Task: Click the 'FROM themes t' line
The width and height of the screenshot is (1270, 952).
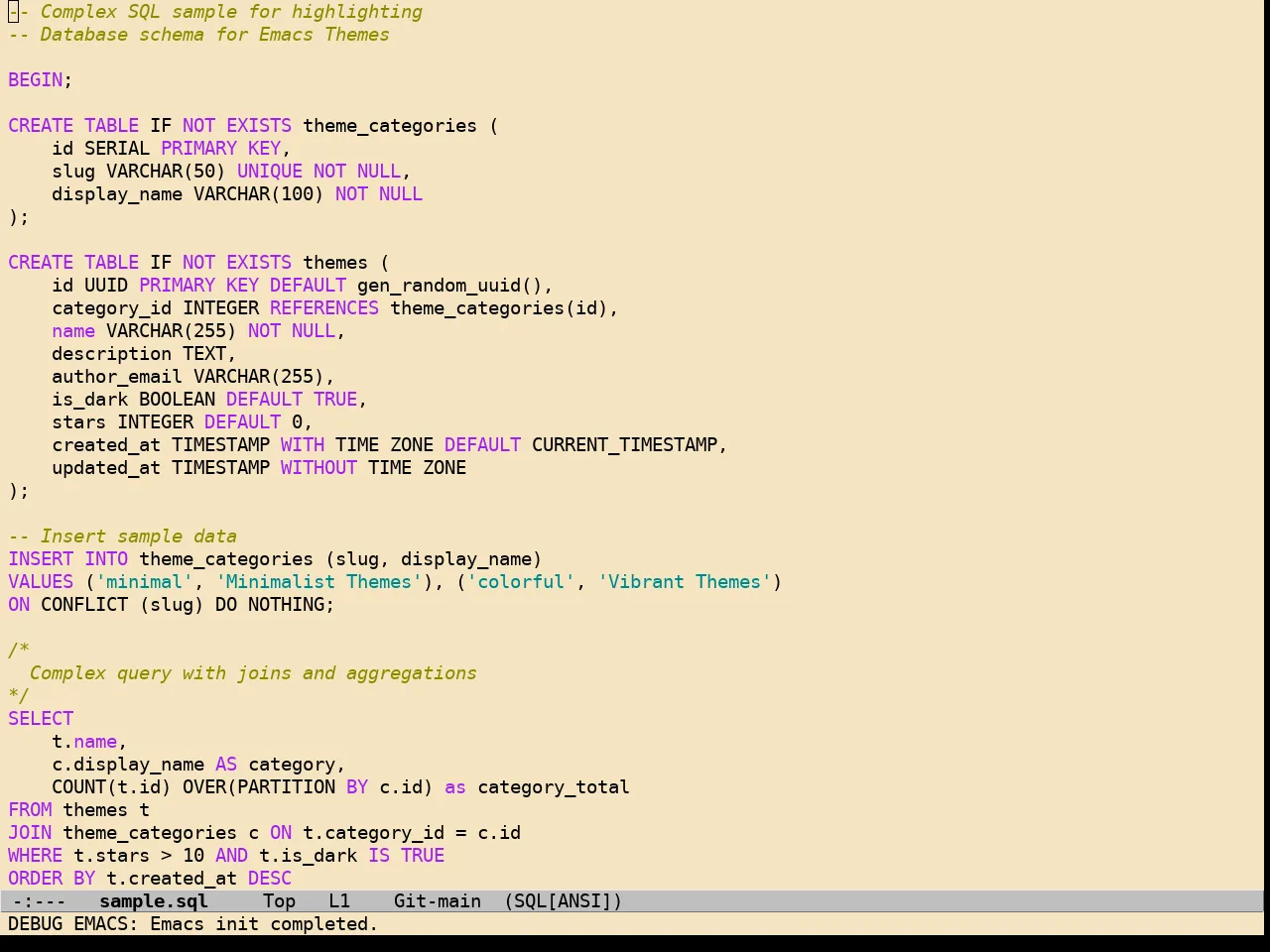Action: (78, 810)
